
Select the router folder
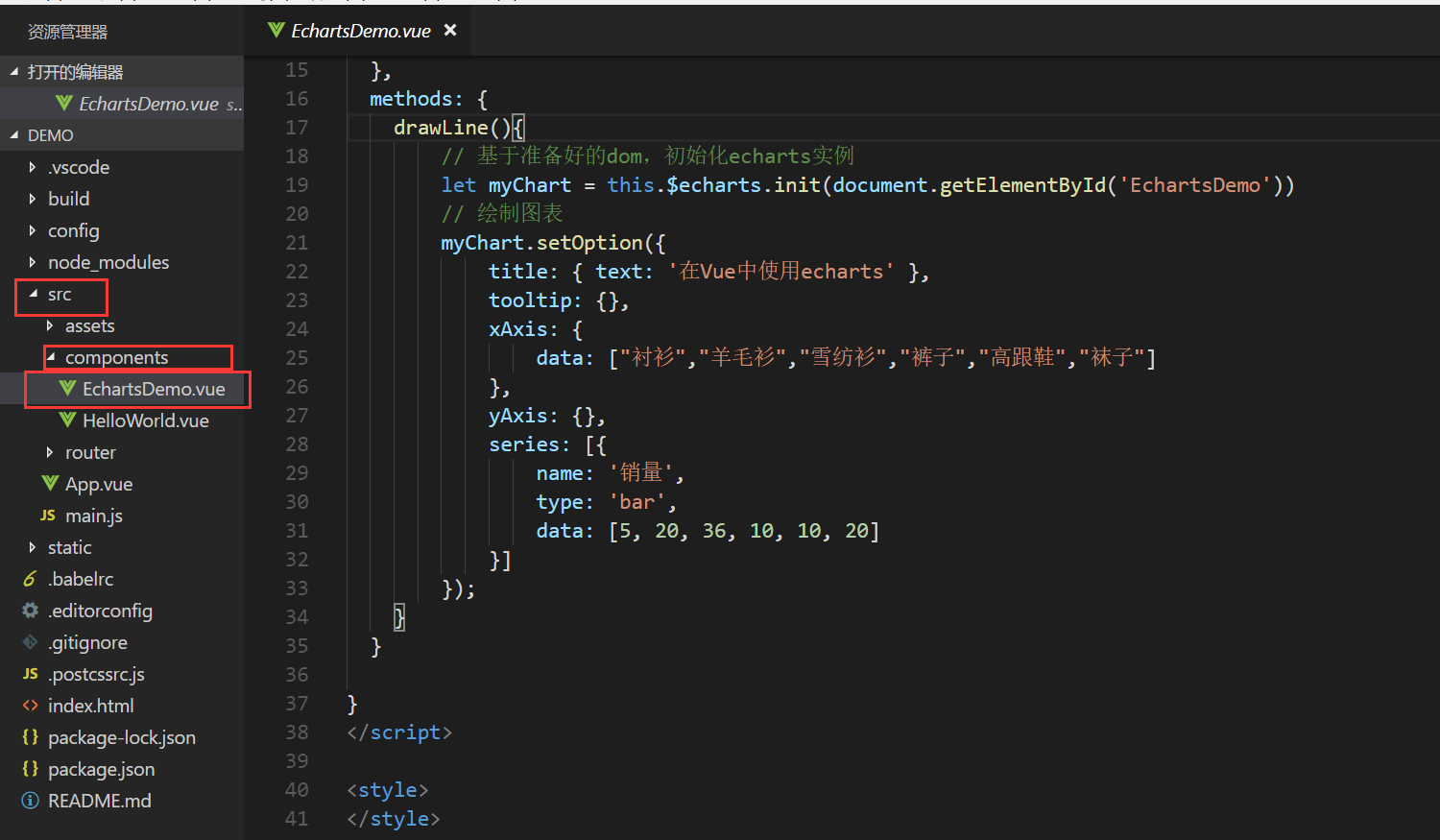pos(90,452)
